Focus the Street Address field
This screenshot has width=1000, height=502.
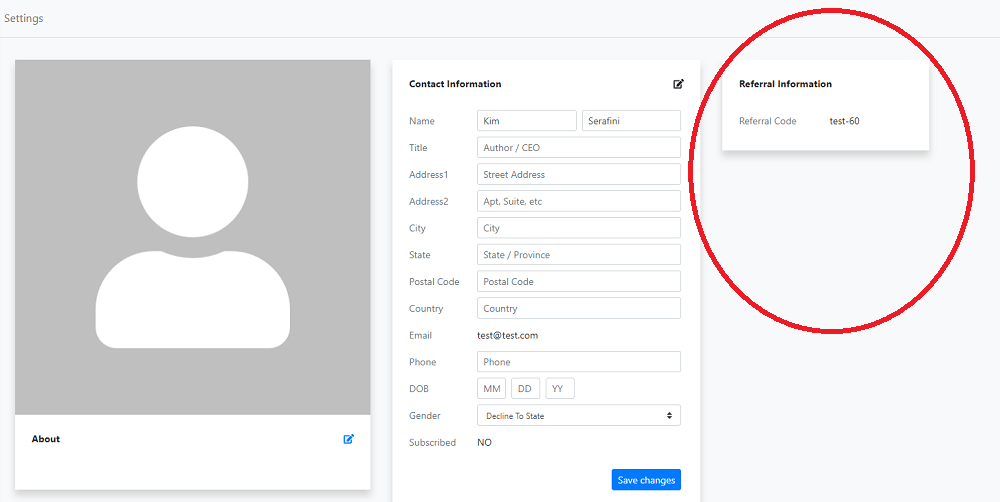coord(578,174)
